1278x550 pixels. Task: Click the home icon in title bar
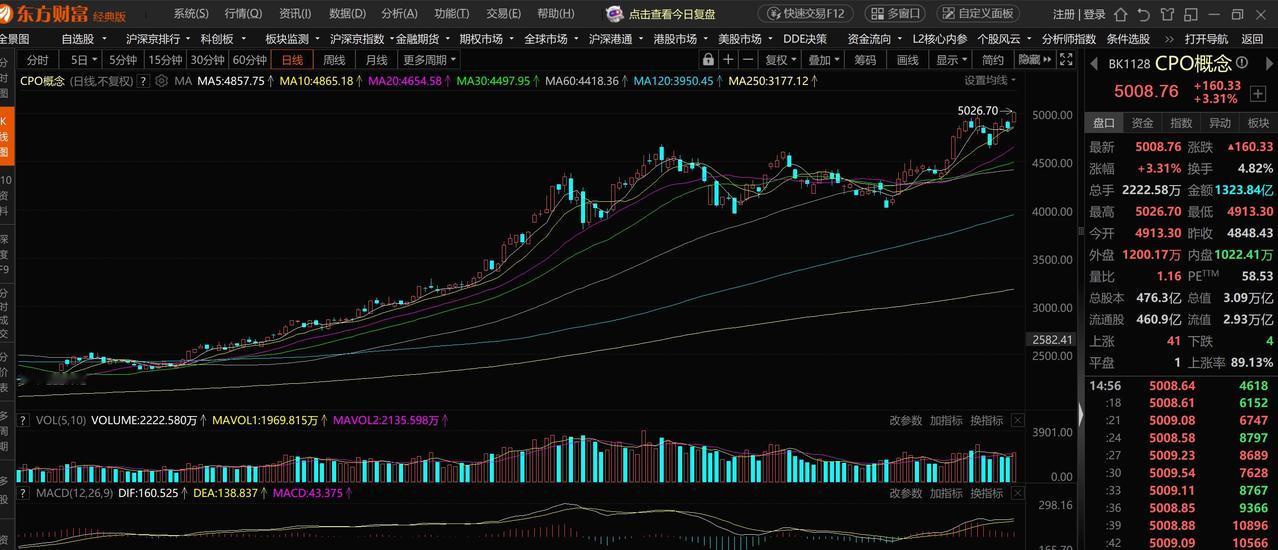[1120, 14]
